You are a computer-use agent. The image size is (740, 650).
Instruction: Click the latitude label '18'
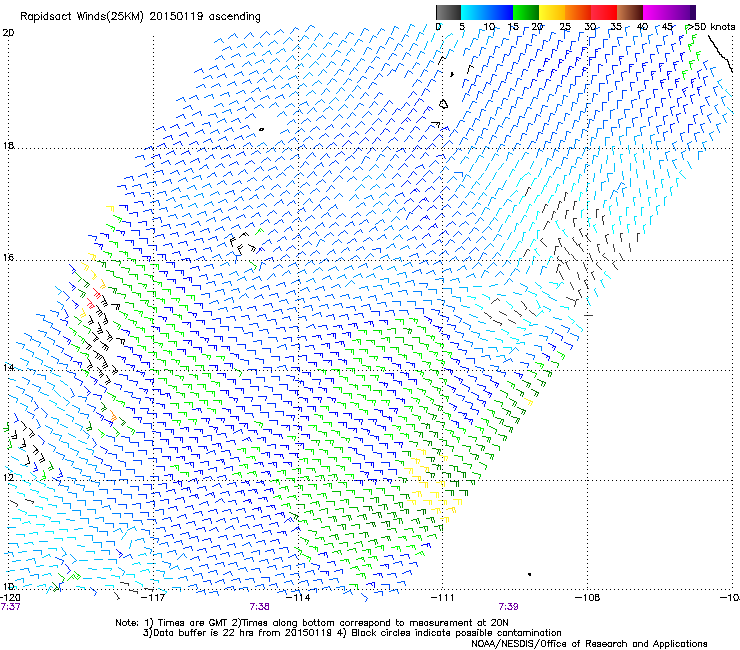point(8,145)
